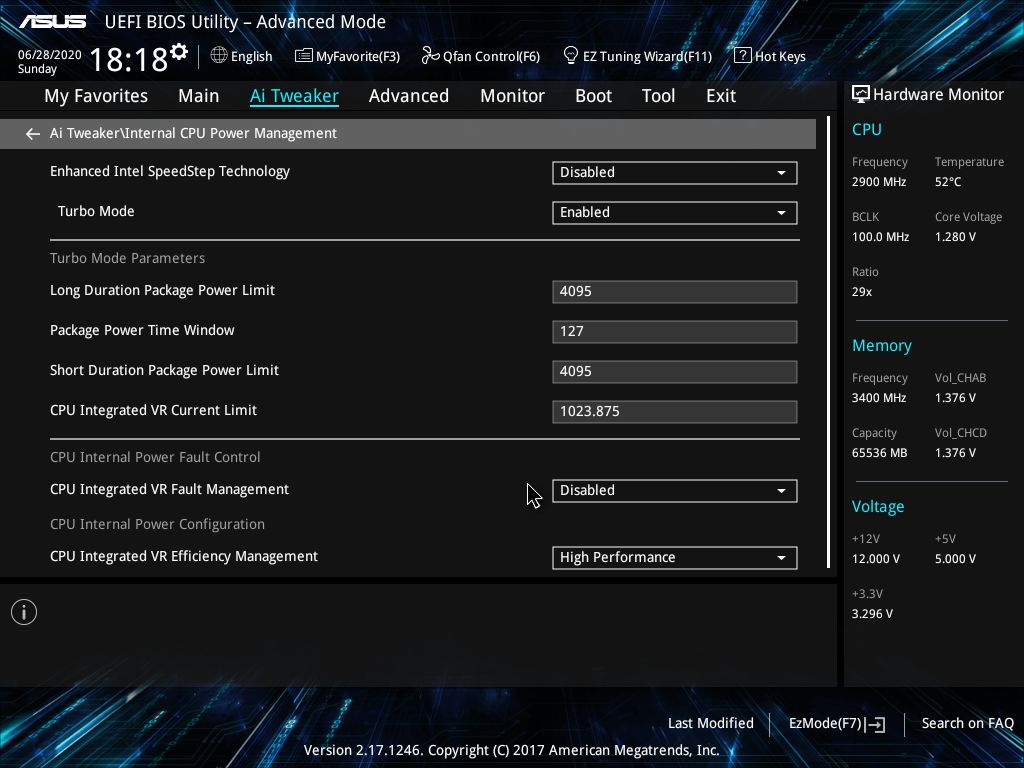Click the SpeedStep dropdown arrow
This screenshot has height=768, width=1024.
tap(781, 173)
